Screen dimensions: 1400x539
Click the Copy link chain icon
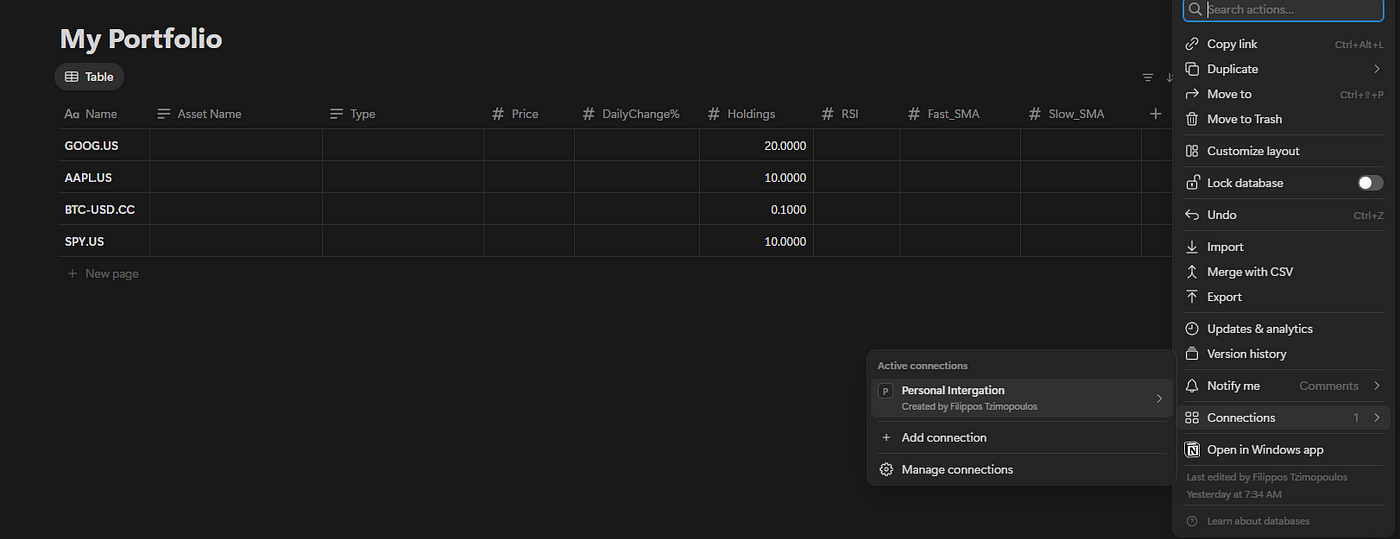pos(1191,44)
